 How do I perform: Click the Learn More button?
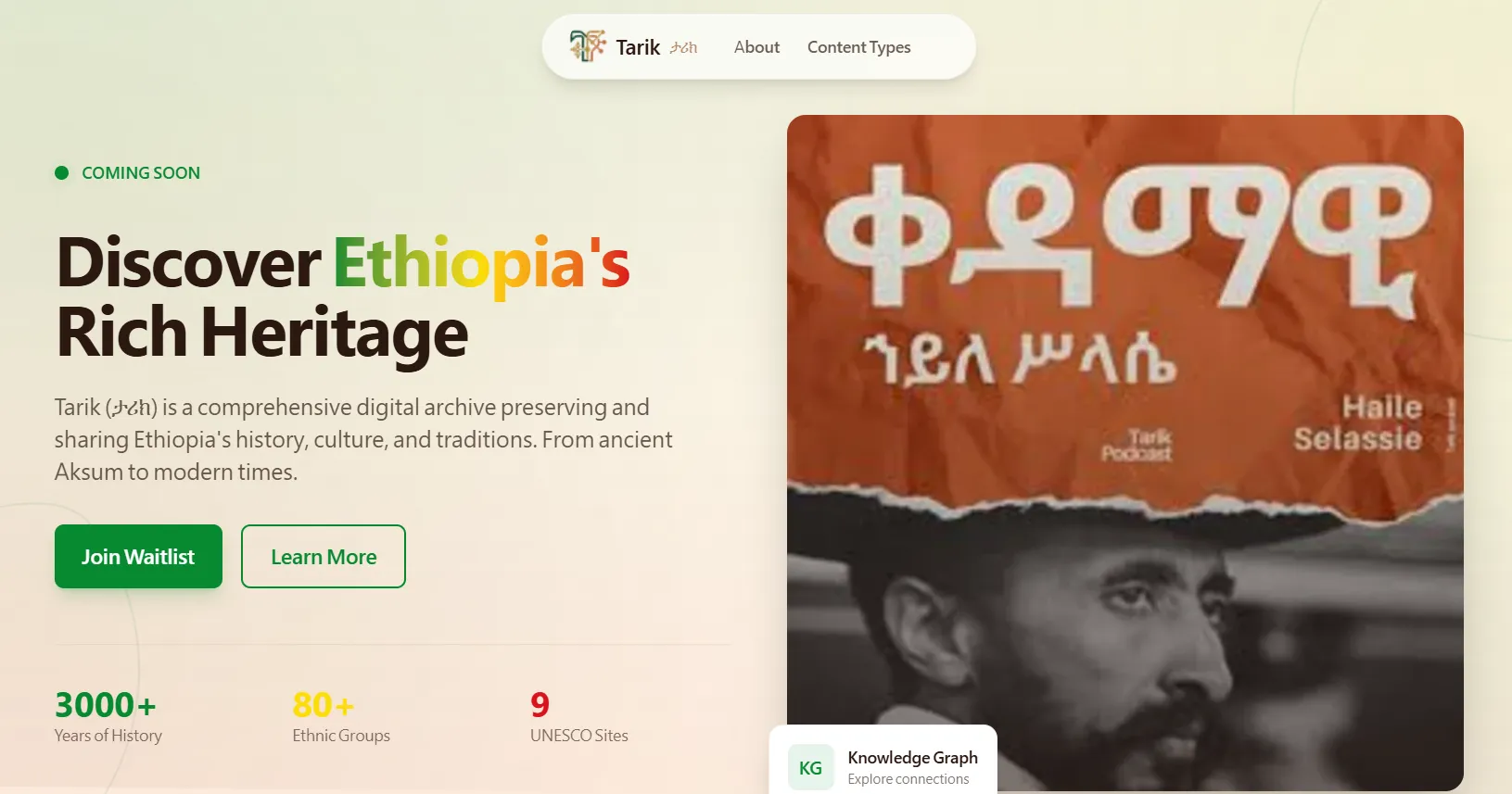pyautogui.click(x=324, y=556)
